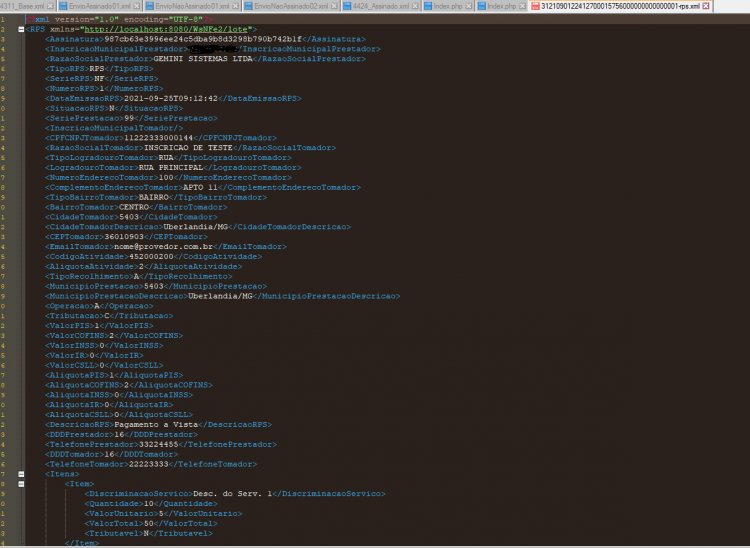Click Uberlandia/MG in CidadeTomadorDescricao line
Image resolution: width=750 pixels, height=548 pixels.
click(196, 227)
